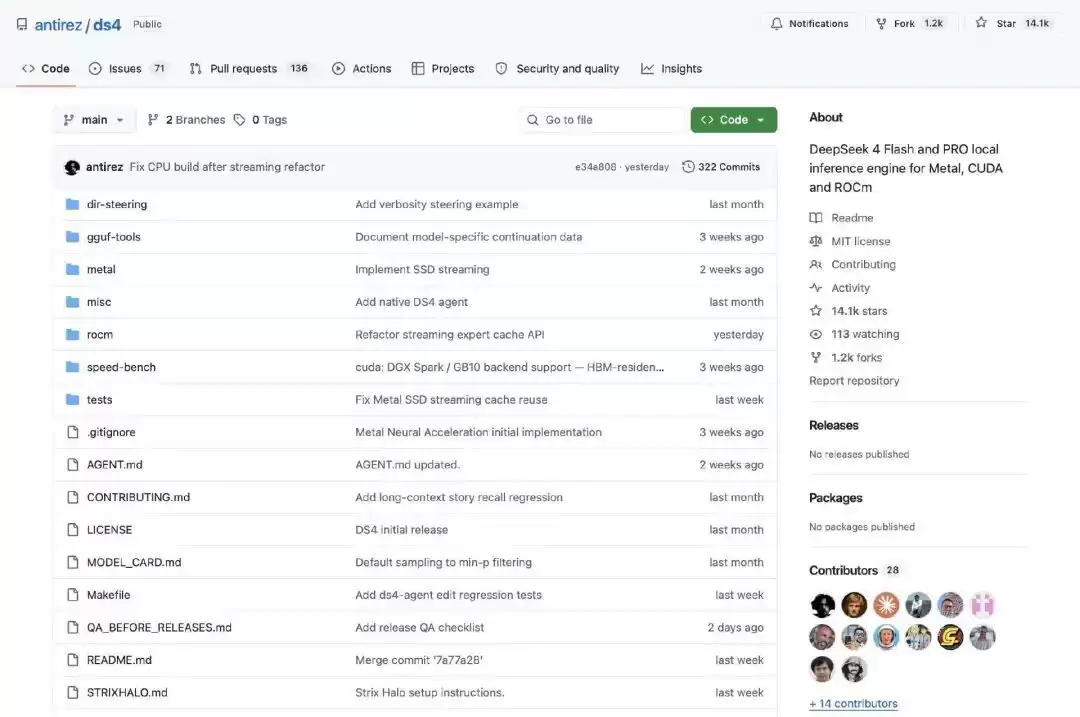1080x717 pixels.
Task: Expand the main branch dropdown
Action: pos(94,120)
